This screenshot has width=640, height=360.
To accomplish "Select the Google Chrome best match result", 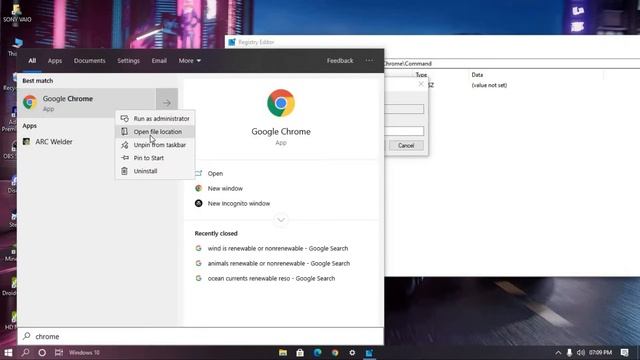I will coord(87,103).
